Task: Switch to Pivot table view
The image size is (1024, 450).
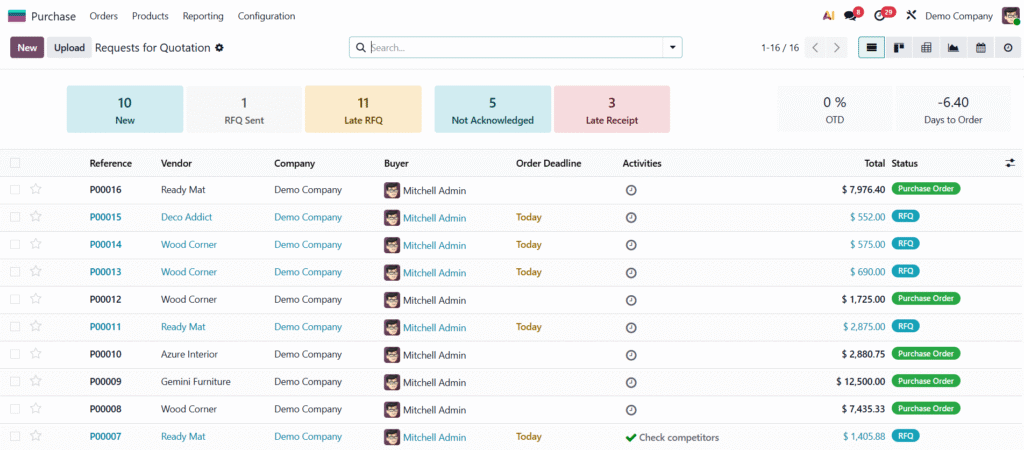Action: coord(926,48)
